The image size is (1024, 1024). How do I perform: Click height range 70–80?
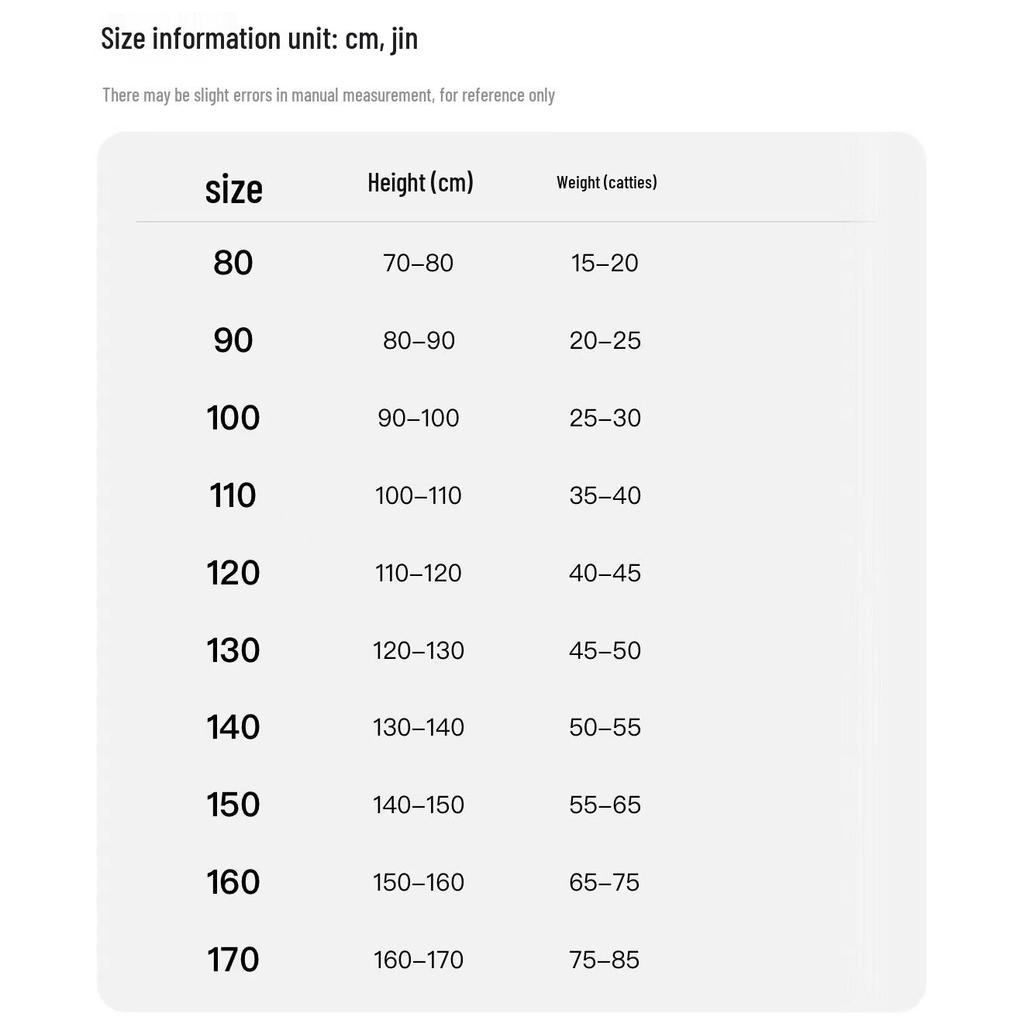(x=418, y=263)
